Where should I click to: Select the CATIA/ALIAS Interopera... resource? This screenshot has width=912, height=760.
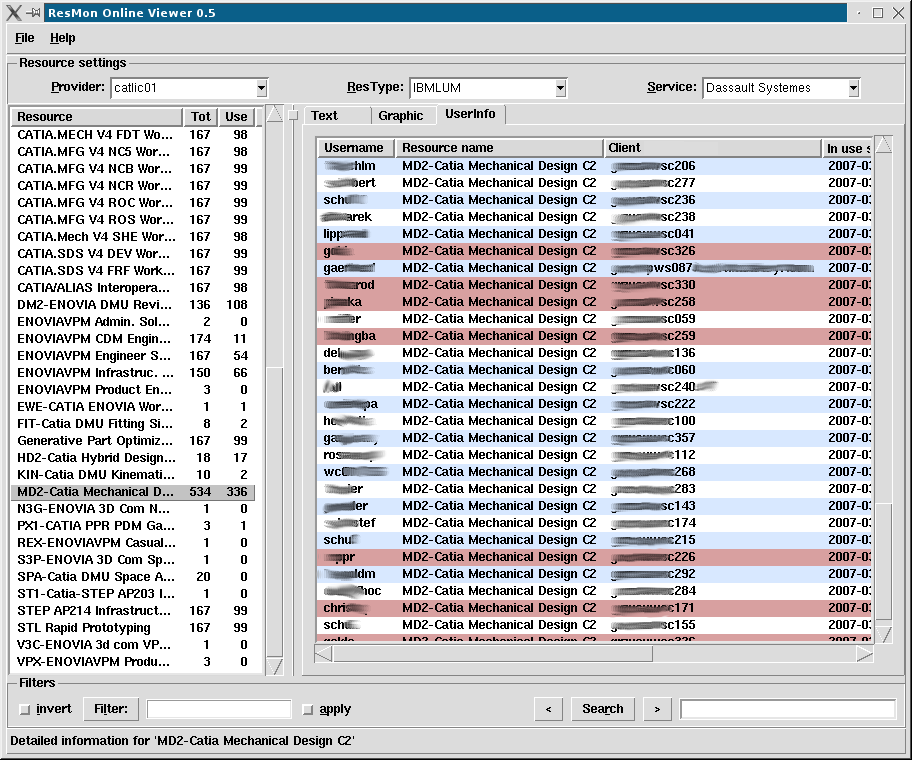click(x=133, y=288)
